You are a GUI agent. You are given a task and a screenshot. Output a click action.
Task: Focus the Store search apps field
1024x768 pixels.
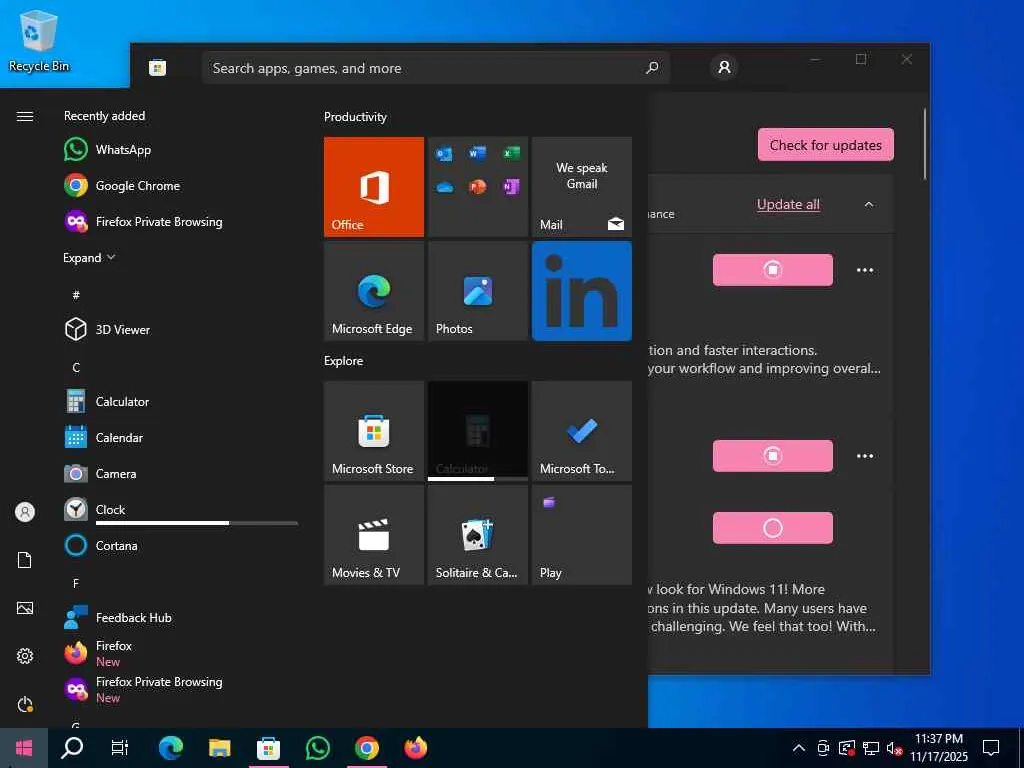pyautogui.click(x=436, y=68)
